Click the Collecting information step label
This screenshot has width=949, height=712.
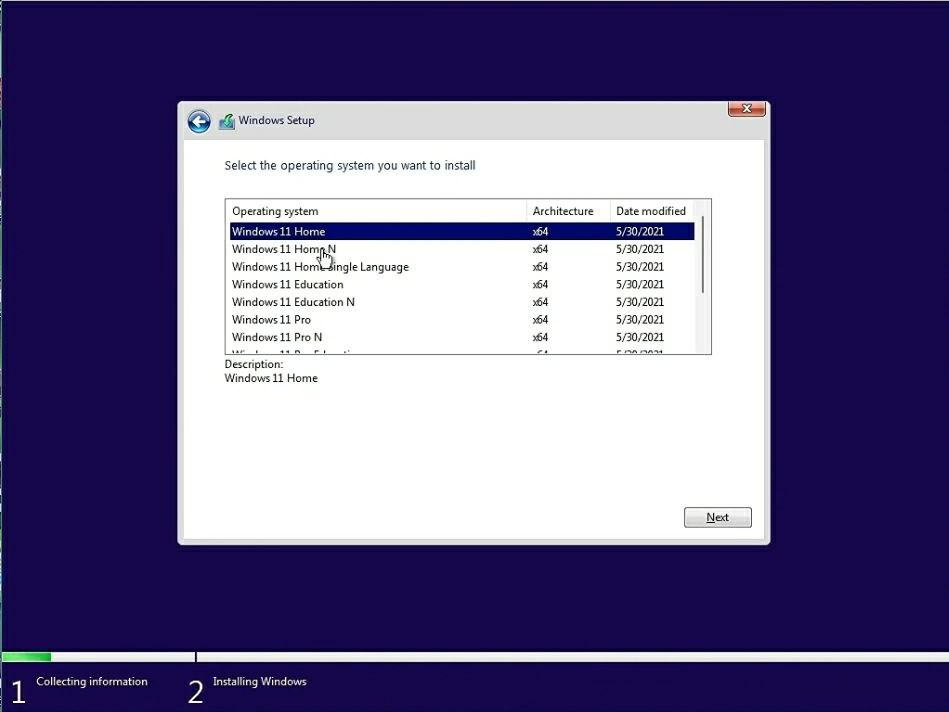pyautogui.click(x=92, y=681)
